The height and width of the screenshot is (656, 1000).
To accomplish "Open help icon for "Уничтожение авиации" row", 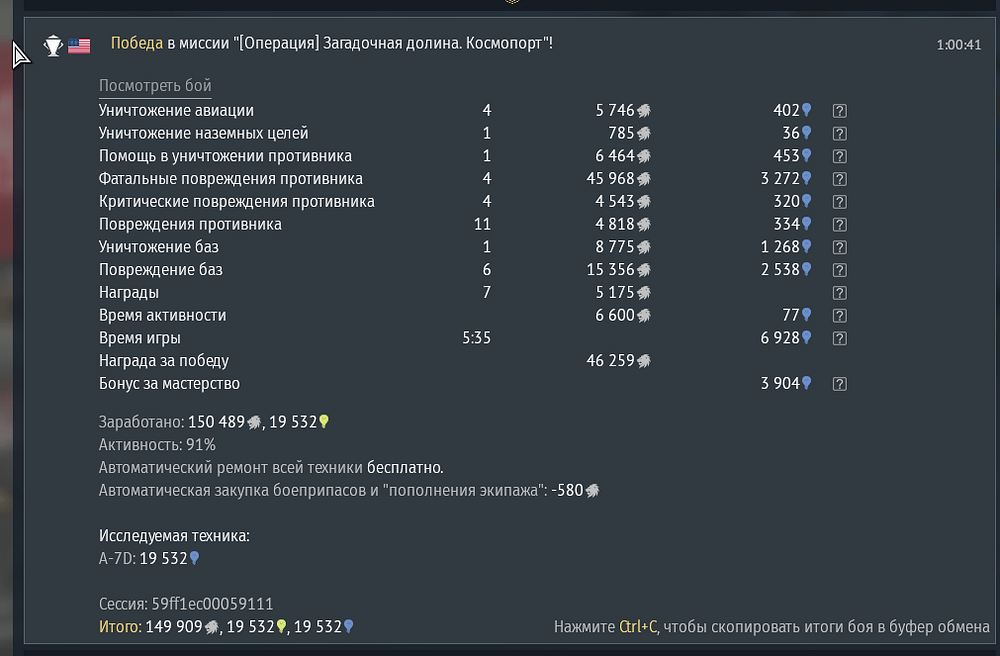I will tap(840, 111).
